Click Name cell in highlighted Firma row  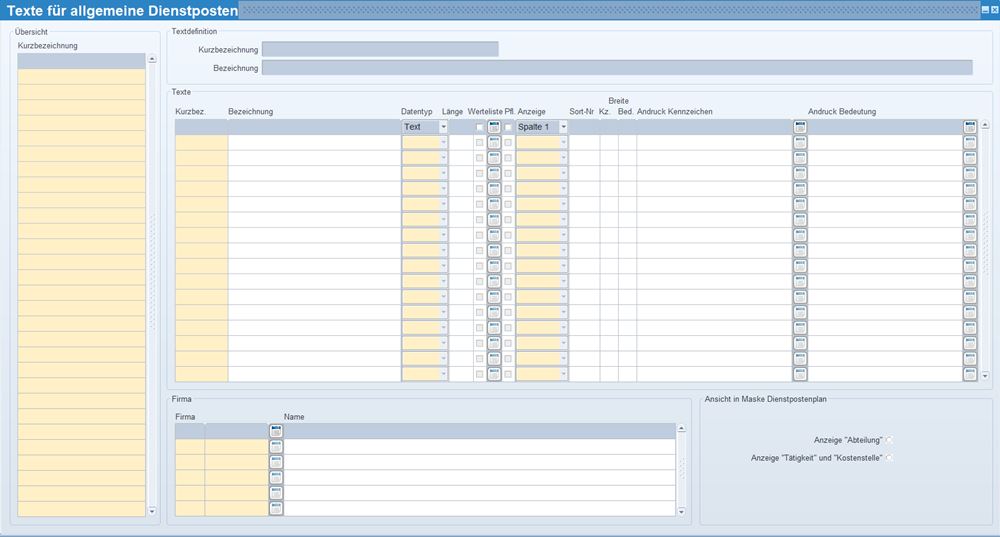[480, 431]
